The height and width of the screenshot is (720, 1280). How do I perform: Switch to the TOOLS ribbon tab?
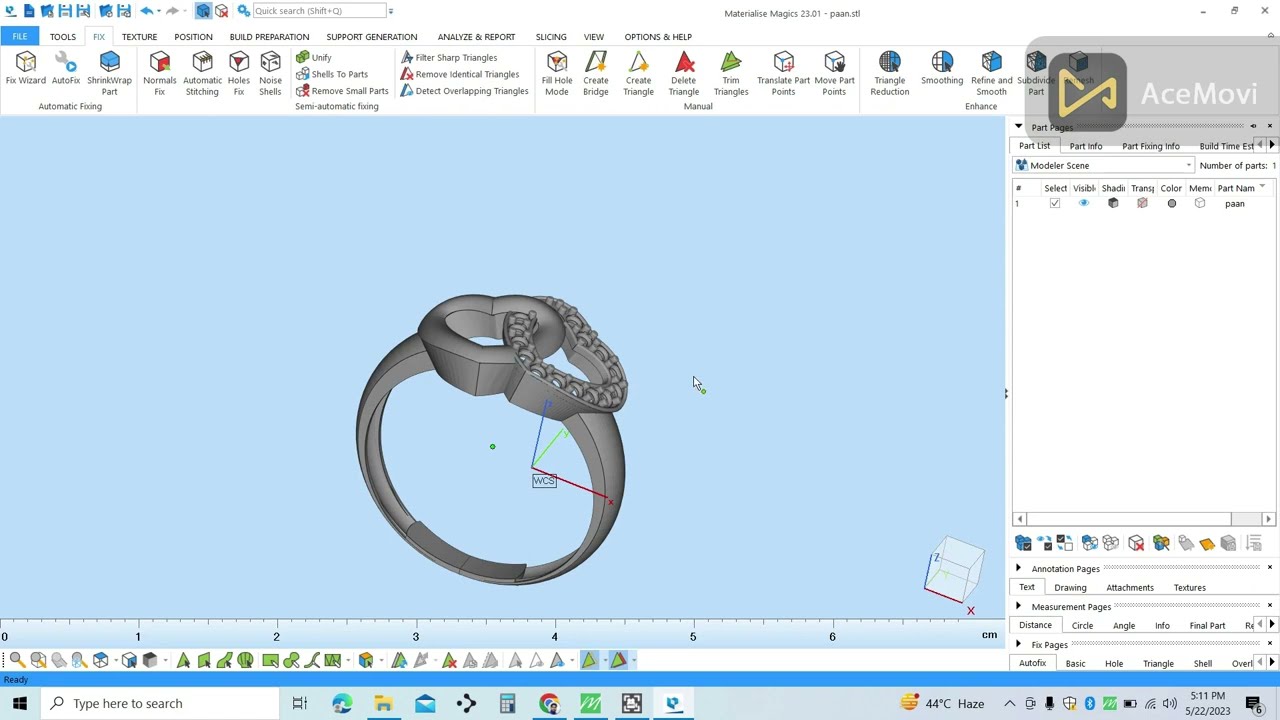point(62,37)
